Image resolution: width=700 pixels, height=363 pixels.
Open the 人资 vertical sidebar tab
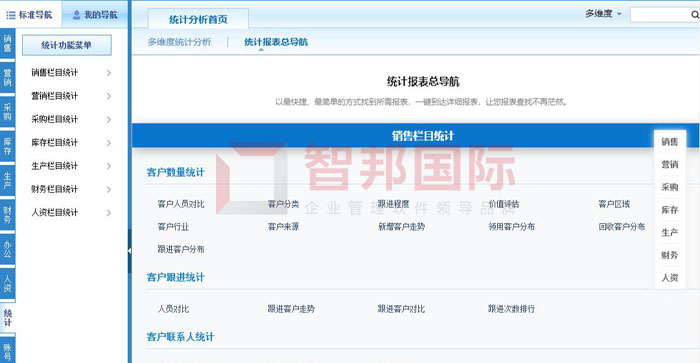point(8,284)
